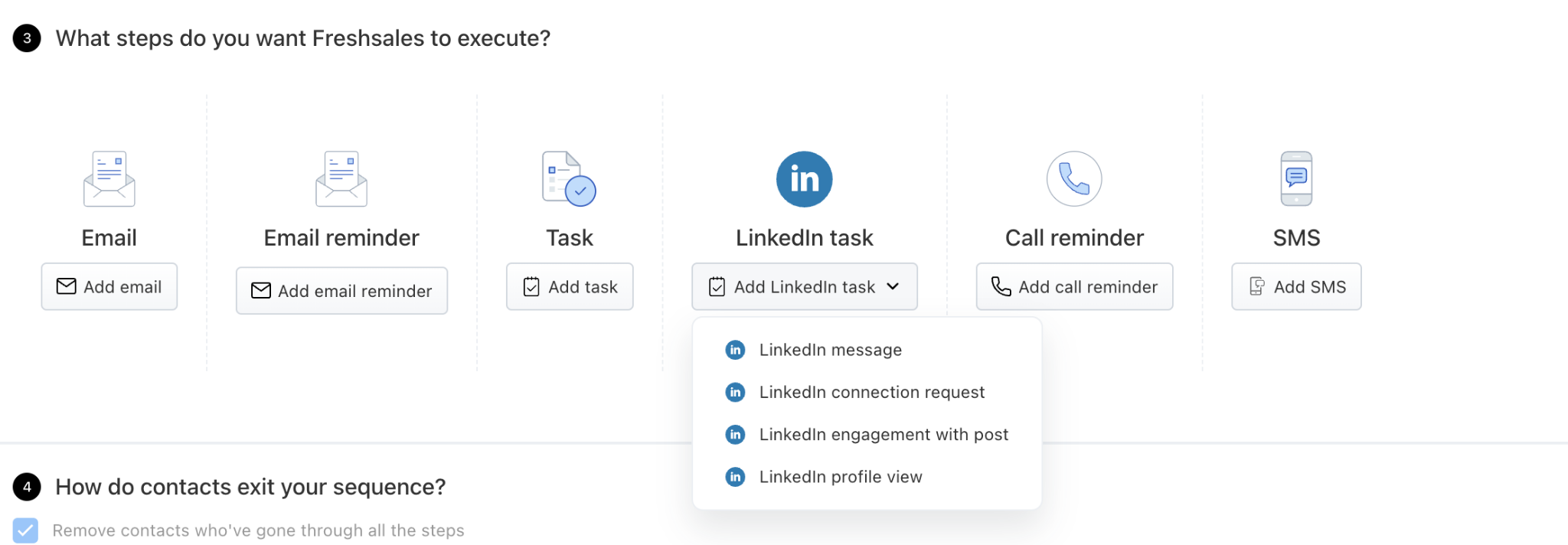This screenshot has height=545, width=1568.
Task: Click LinkedIn icon beside LinkedIn profile view
Action: (735, 477)
